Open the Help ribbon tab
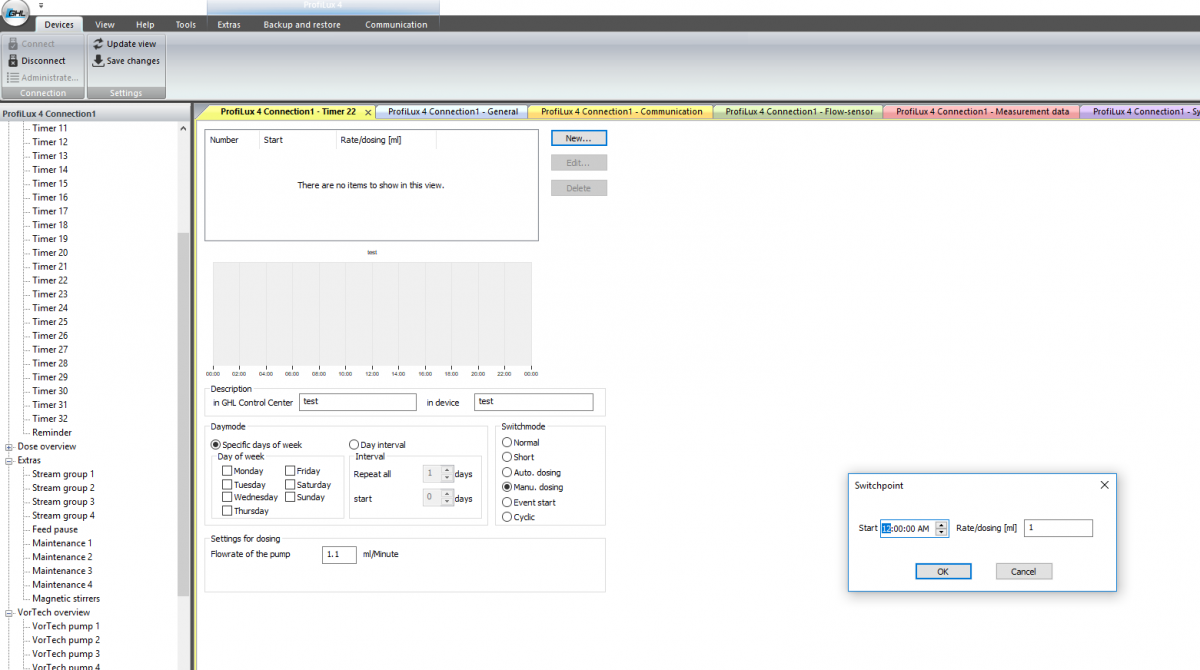This screenshot has height=670, width=1200. (x=145, y=24)
